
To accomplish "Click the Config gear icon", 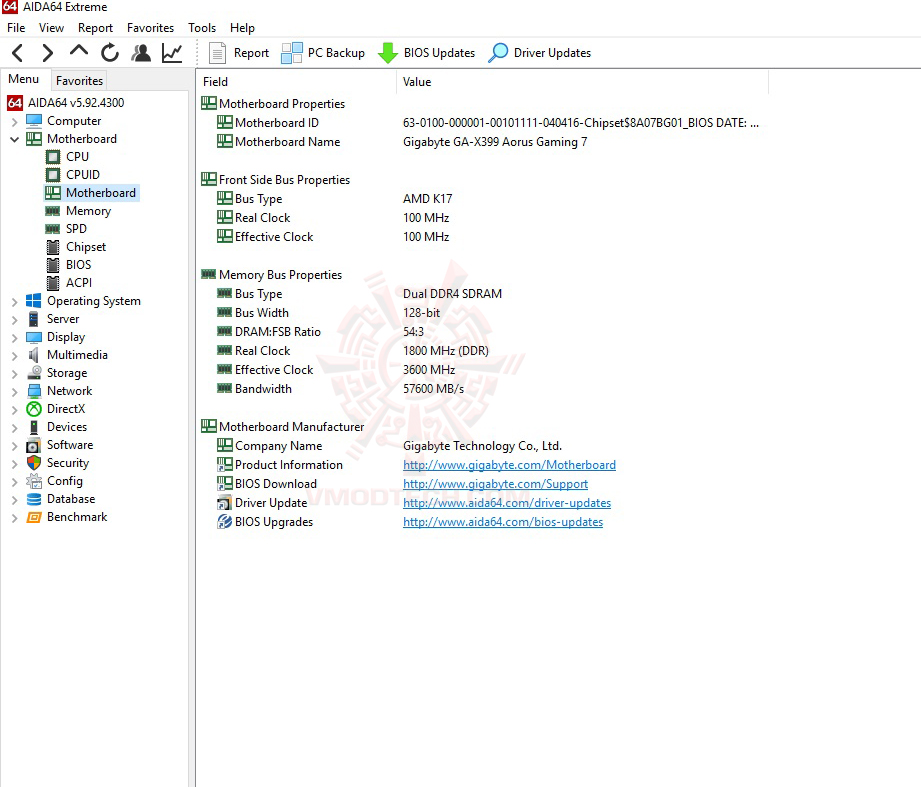I will coord(34,481).
